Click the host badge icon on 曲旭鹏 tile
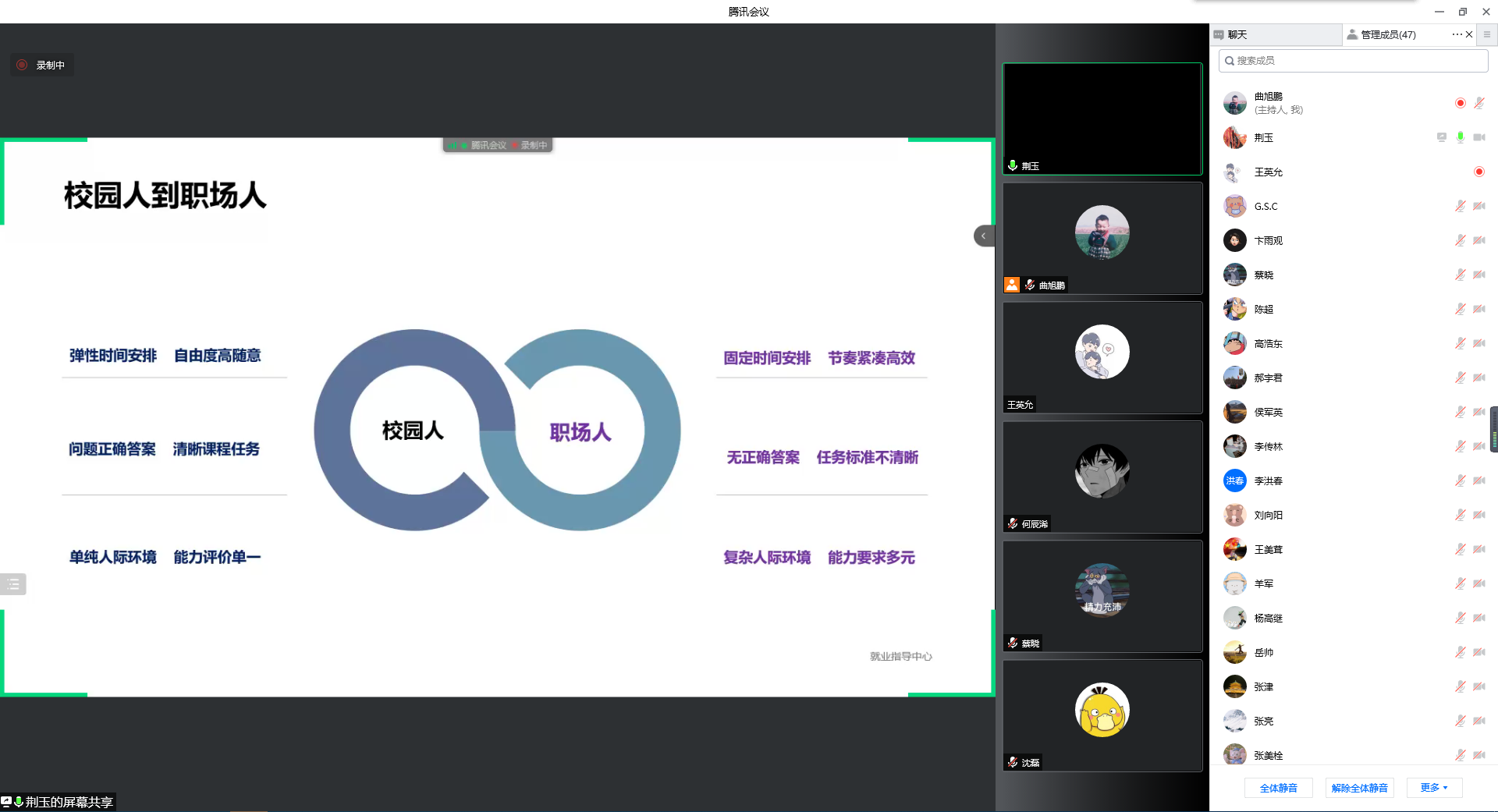The image size is (1498, 812). pyautogui.click(x=1012, y=285)
